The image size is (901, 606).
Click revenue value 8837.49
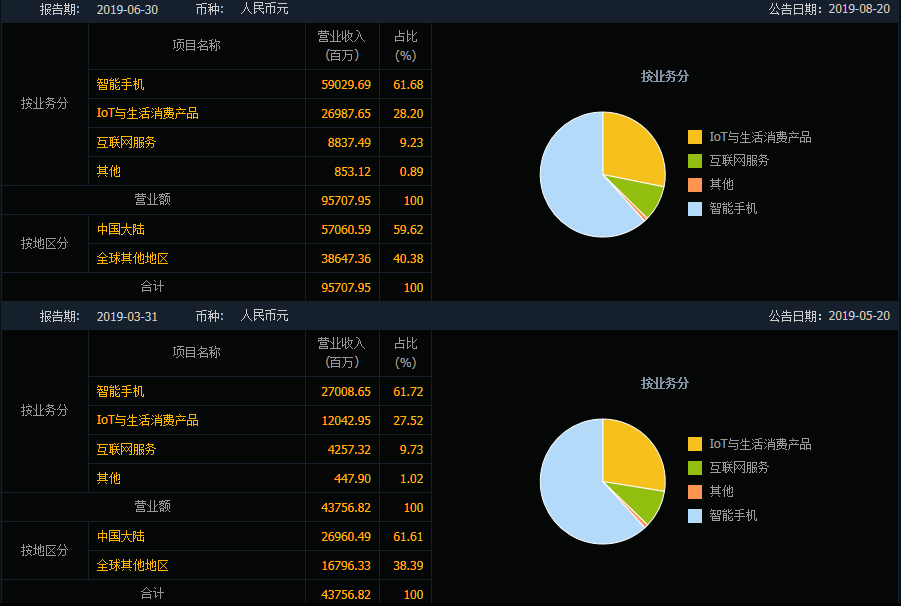tap(349, 142)
